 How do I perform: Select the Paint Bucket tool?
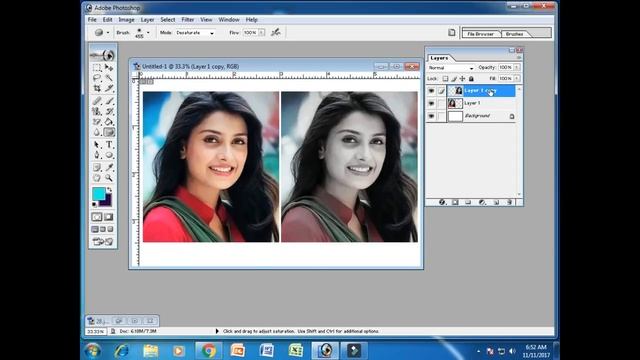[x=109, y=122]
